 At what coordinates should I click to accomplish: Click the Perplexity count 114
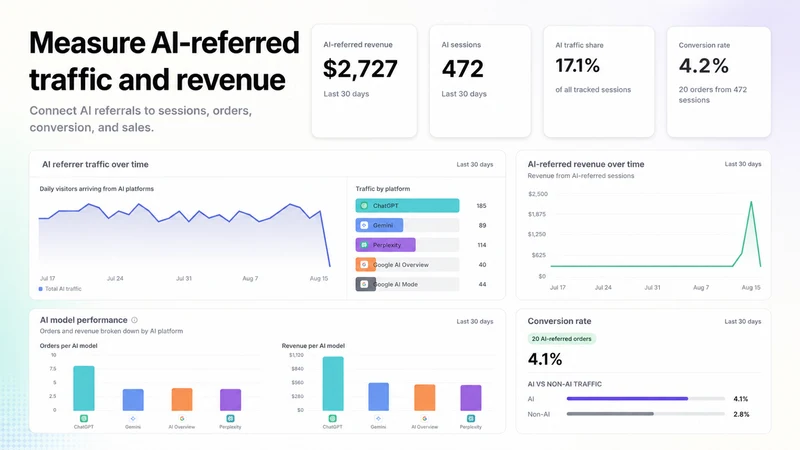[x=482, y=245]
